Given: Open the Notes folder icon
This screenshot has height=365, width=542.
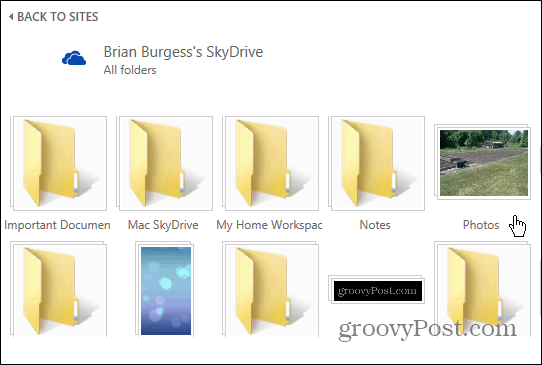Looking at the screenshot, I should (377, 163).
